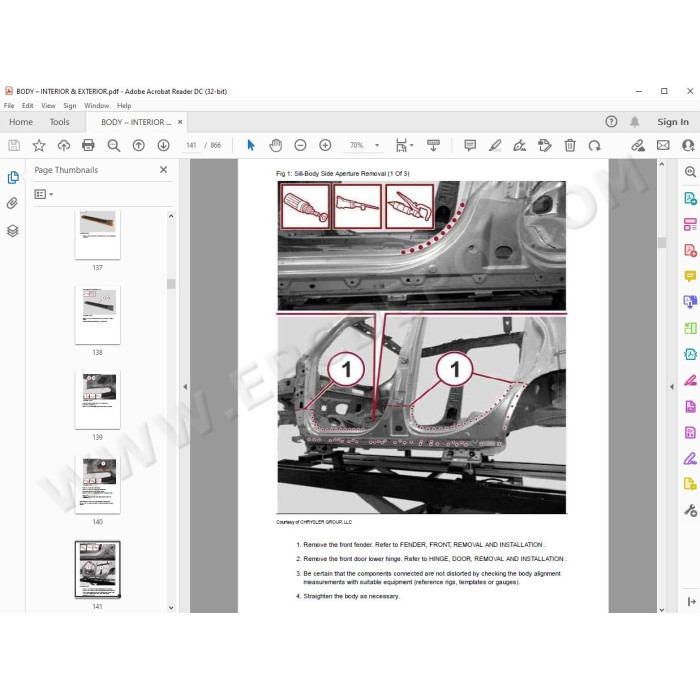
Task: Activate the Hand pan tool
Action: [275, 145]
